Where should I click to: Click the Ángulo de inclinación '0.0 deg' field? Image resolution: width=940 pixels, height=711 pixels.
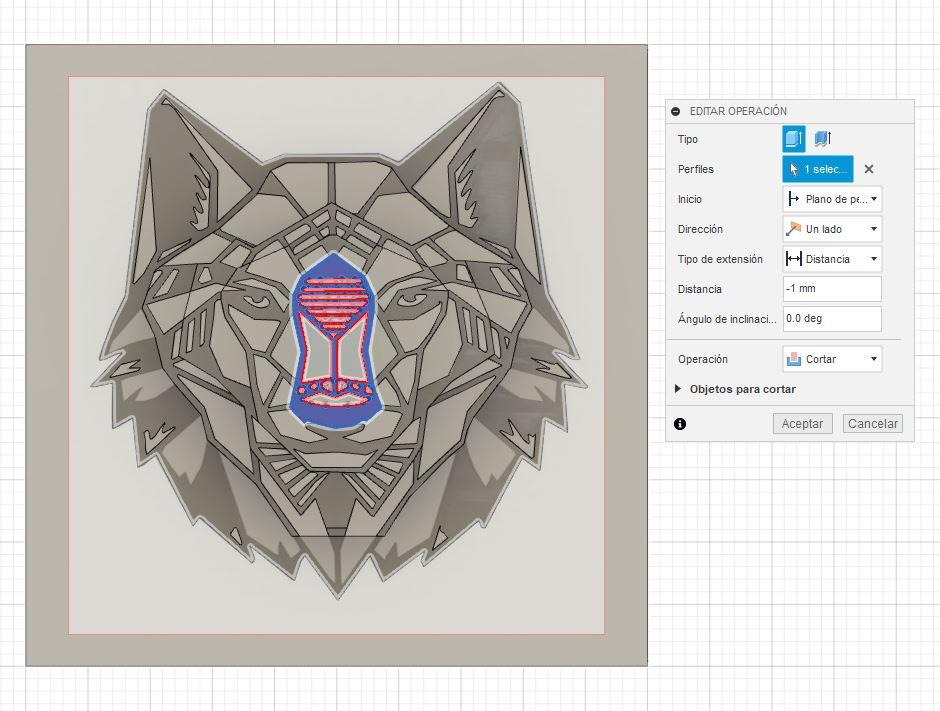832,318
